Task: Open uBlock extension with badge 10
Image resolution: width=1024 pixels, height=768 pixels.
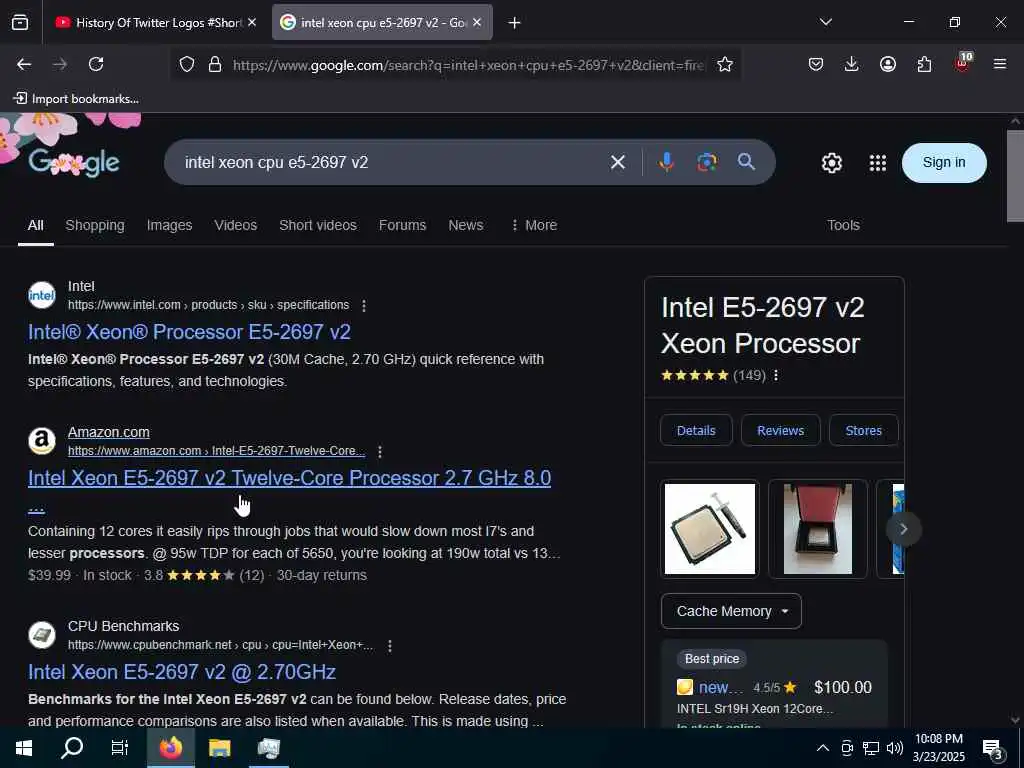Action: [963, 63]
